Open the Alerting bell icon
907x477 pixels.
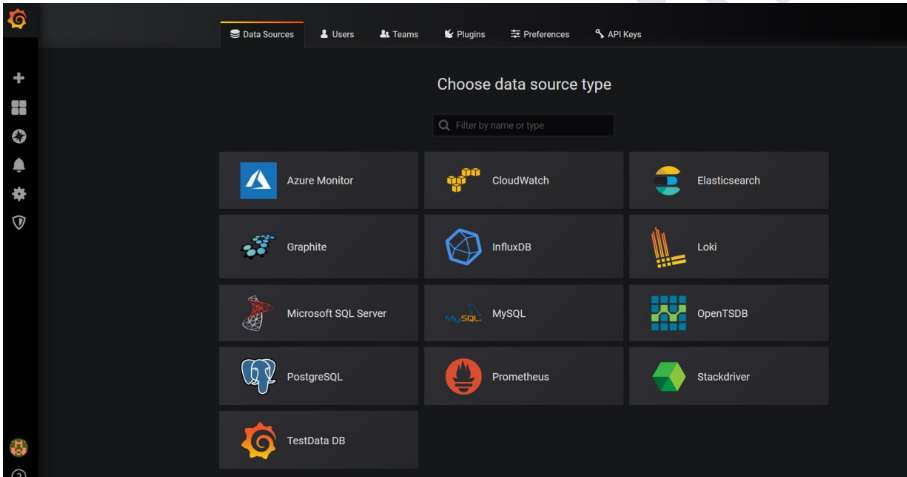point(19,165)
